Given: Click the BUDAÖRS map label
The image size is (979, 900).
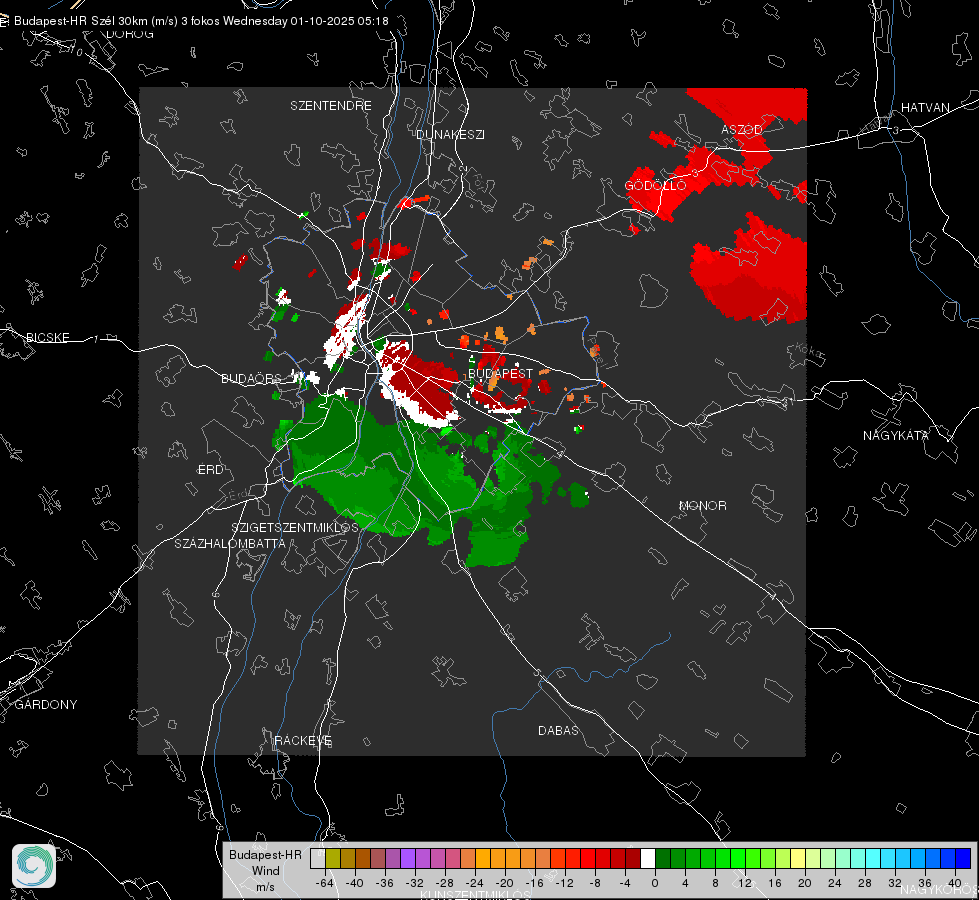Looking at the screenshot, I should pos(251,378).
